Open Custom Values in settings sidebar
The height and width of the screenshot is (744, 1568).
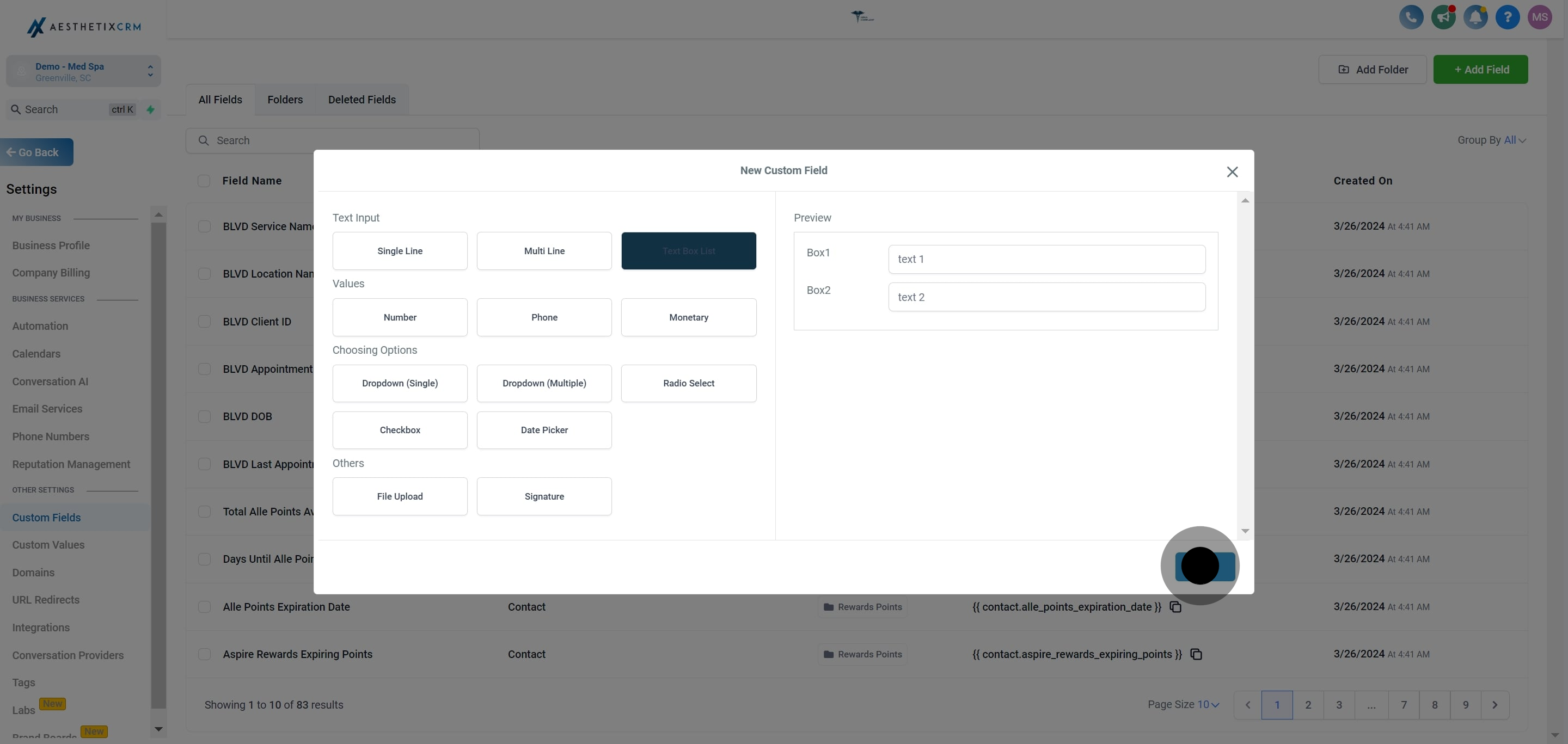click(x=48, y=545)
